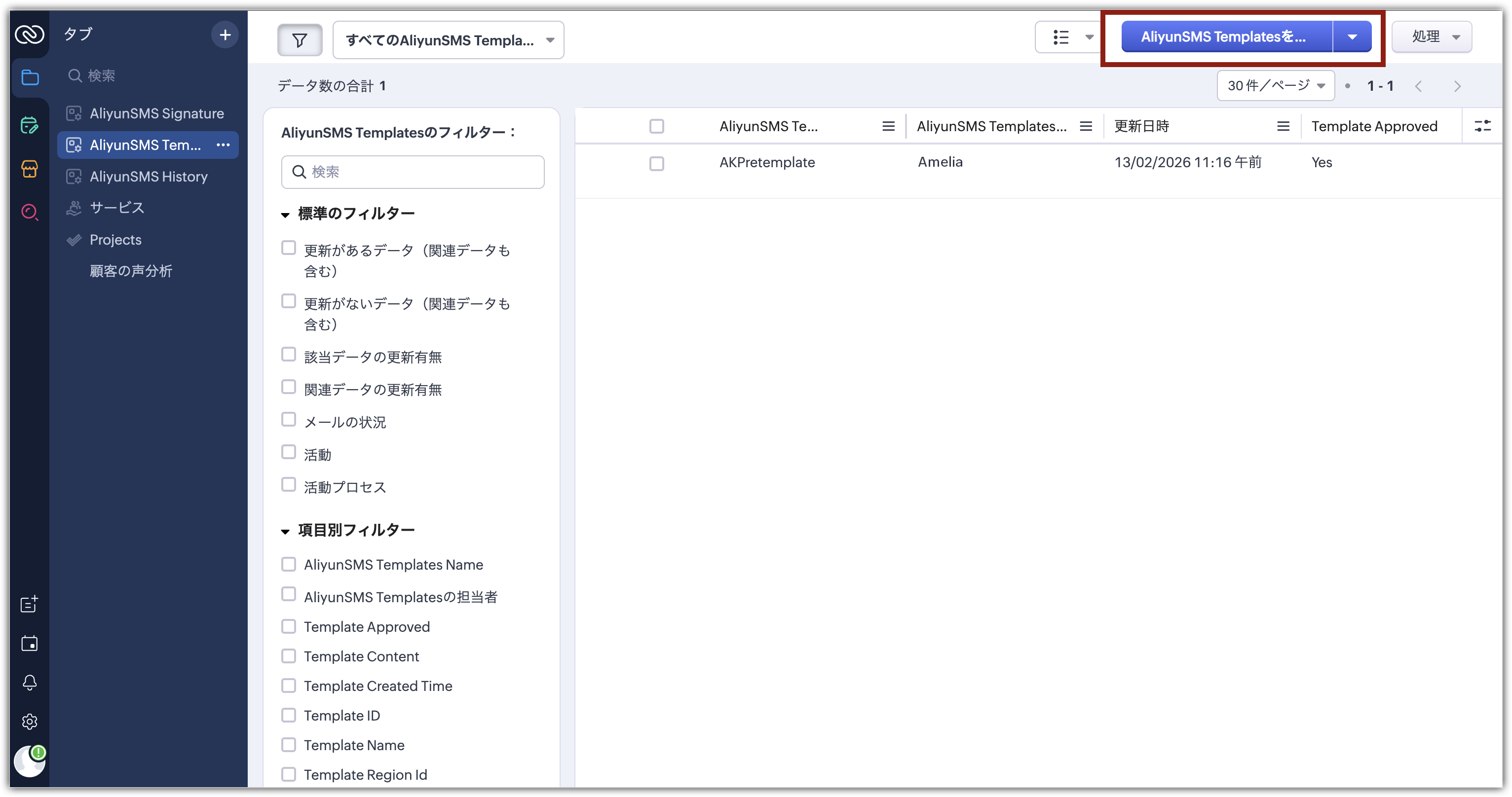
Task: Open the AKPretemplate record link
Action: click(x=766, y=162)
